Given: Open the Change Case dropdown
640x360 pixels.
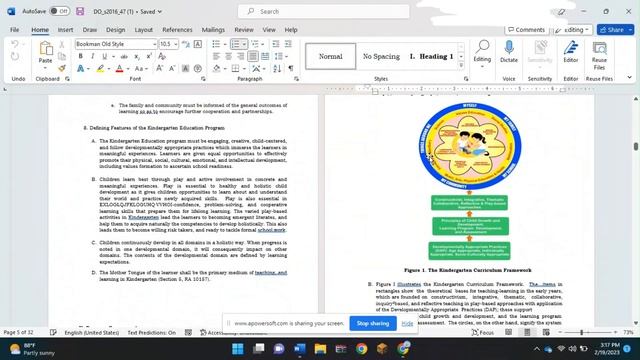Looking at the screenshot, I should [141, 69].
